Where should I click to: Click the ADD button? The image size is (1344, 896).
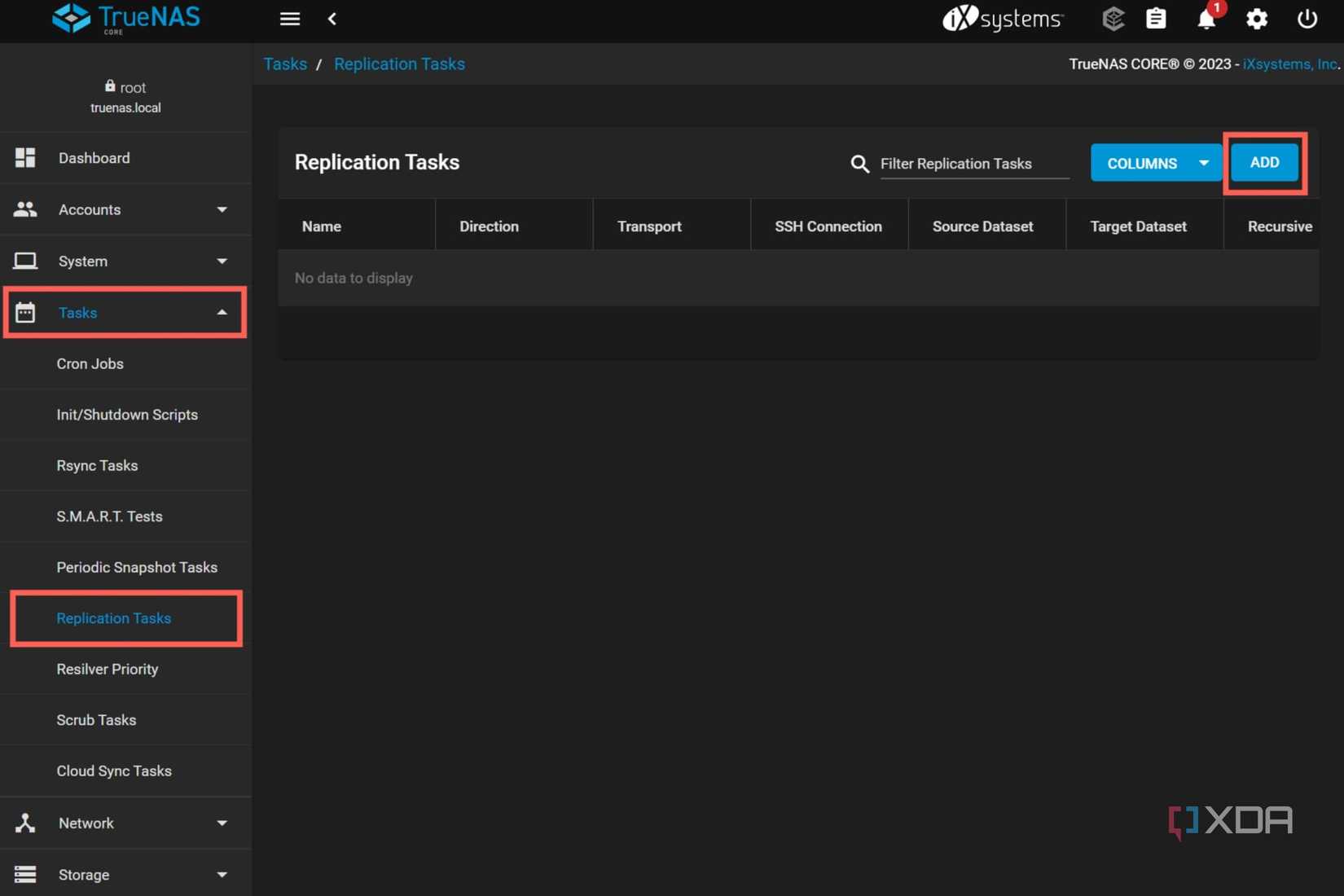[x=1264, y=162]
